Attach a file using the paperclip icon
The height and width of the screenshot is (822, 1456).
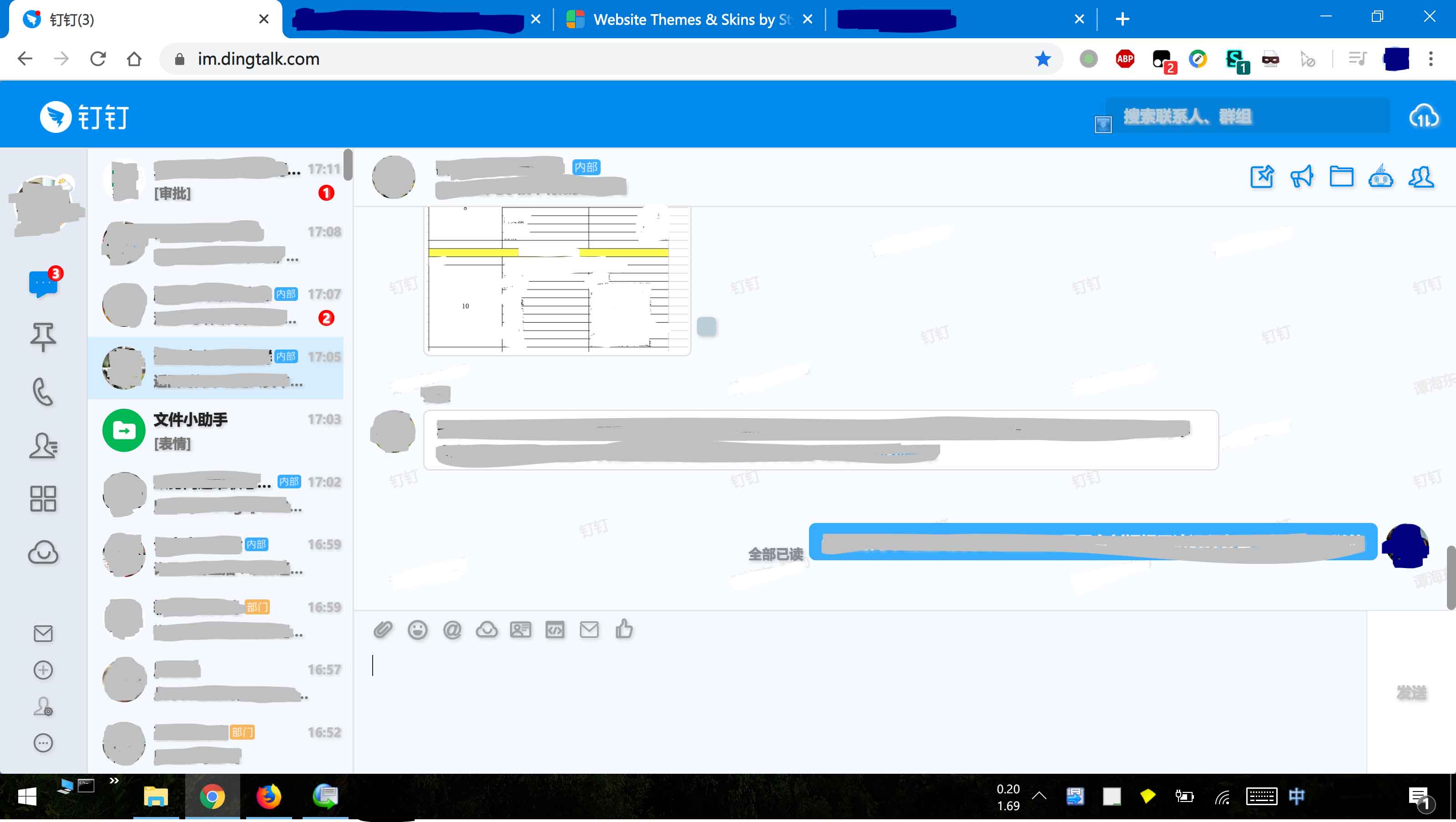(384, 629)
